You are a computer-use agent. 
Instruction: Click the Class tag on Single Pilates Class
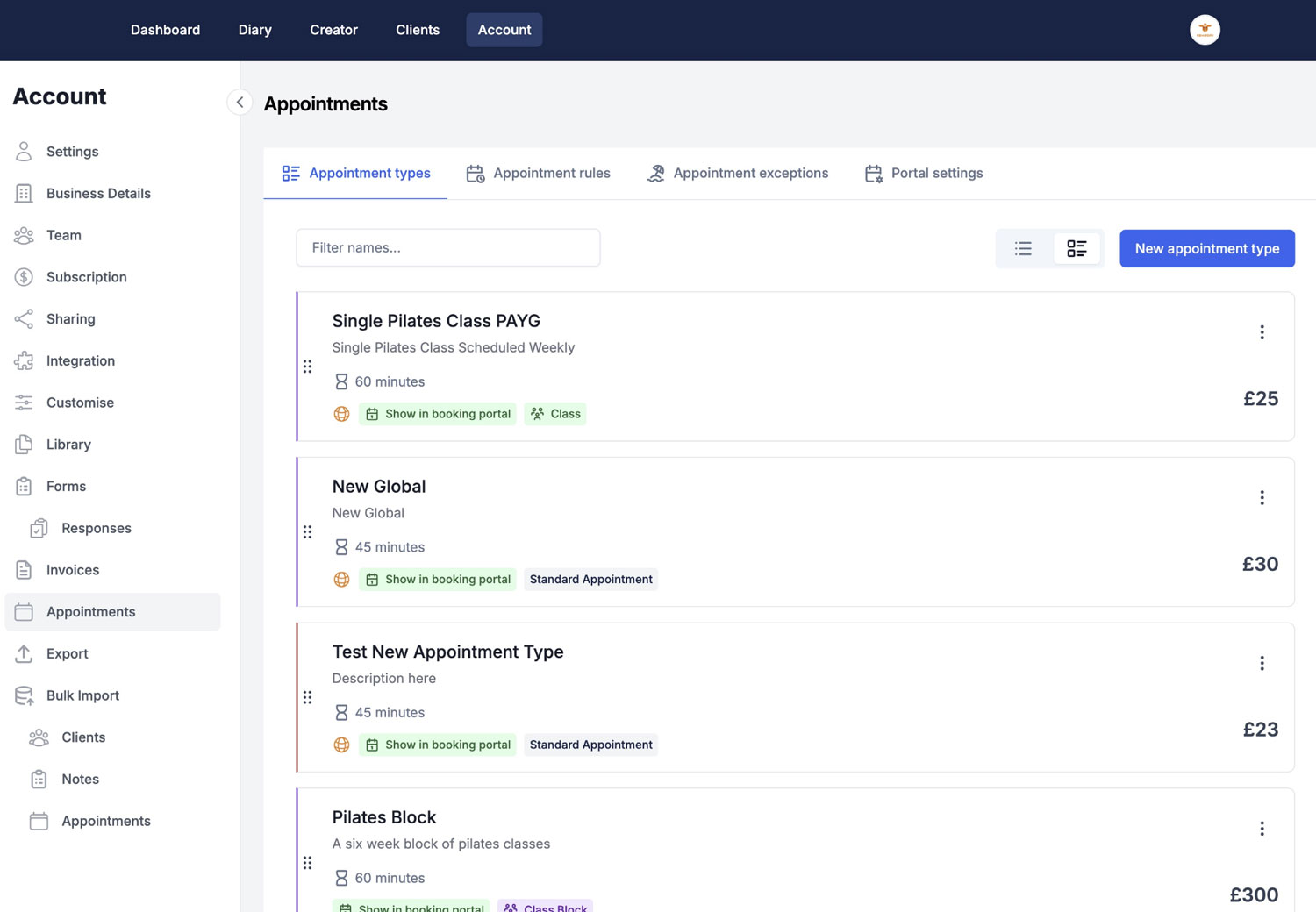point(555,414)
